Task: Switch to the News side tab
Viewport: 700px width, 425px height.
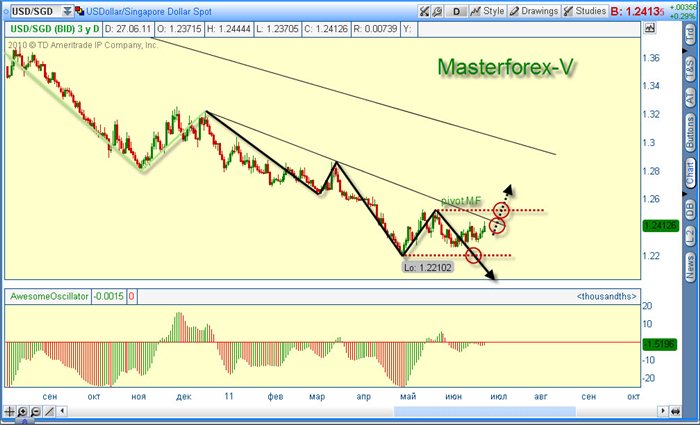Action: (690, 266)
